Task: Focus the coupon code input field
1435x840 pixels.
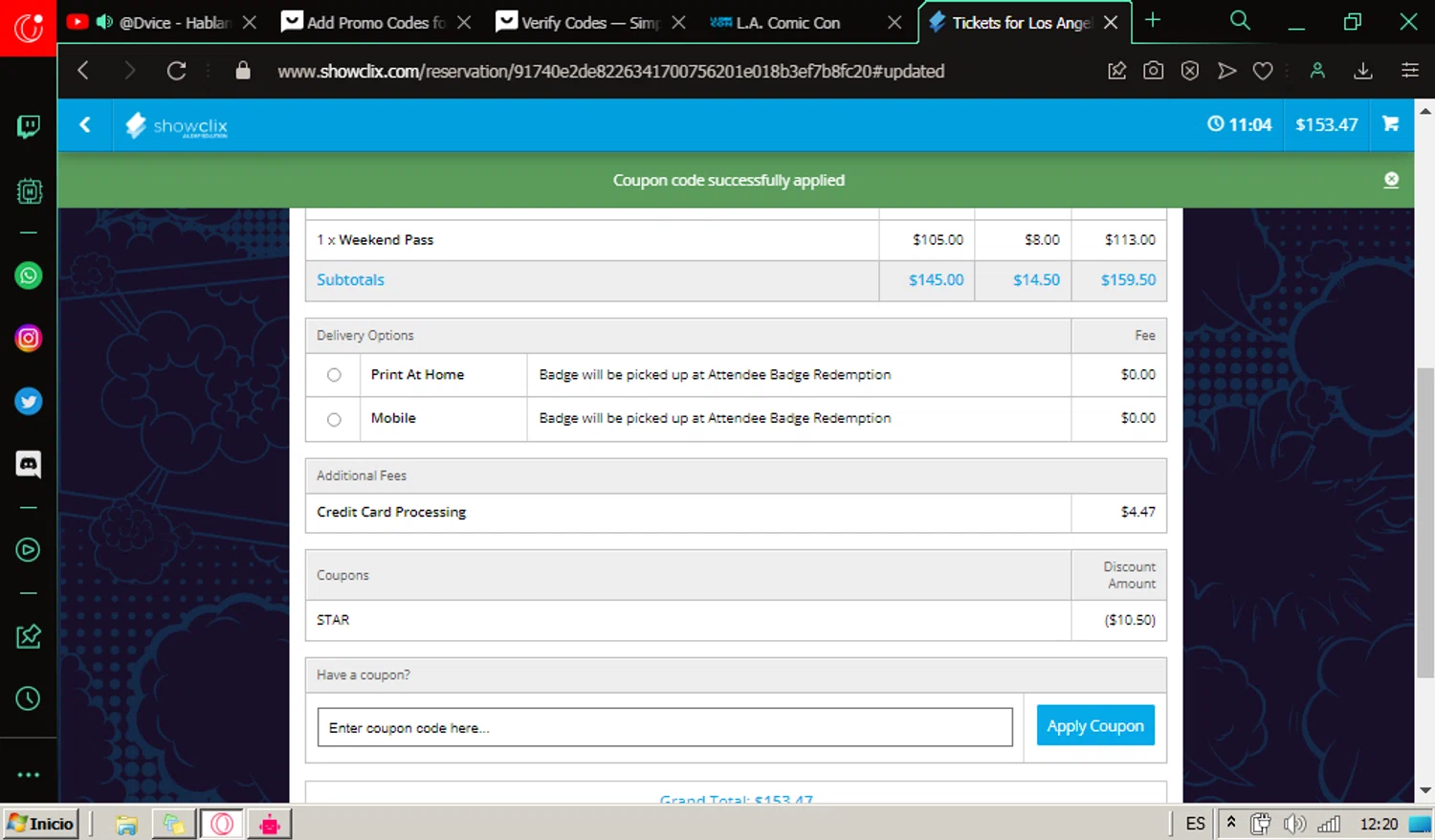Action: pos(665,727)
